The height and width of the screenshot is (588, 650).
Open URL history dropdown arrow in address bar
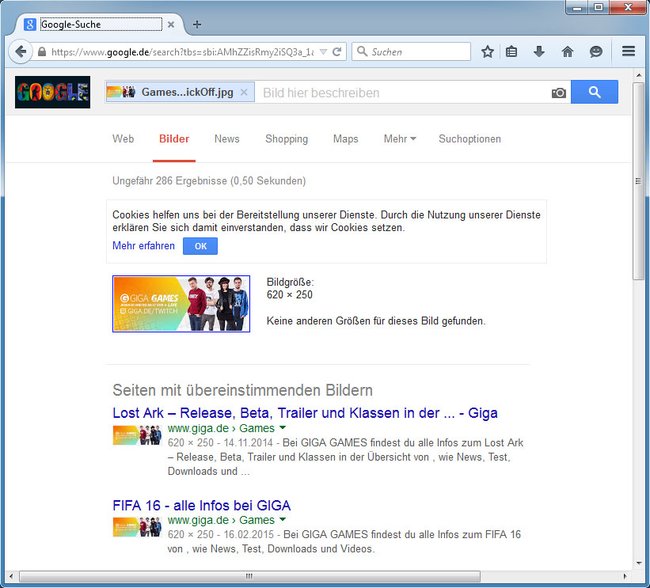323,52
